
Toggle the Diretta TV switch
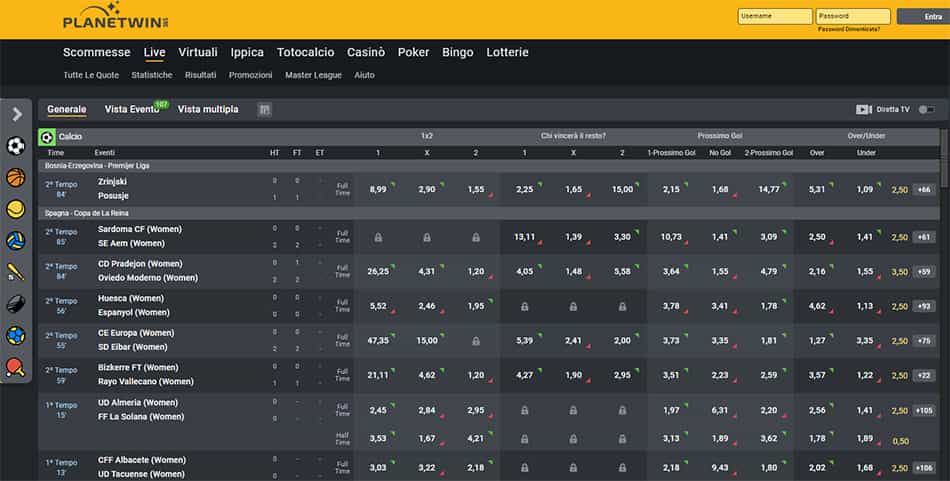(926, 110)
